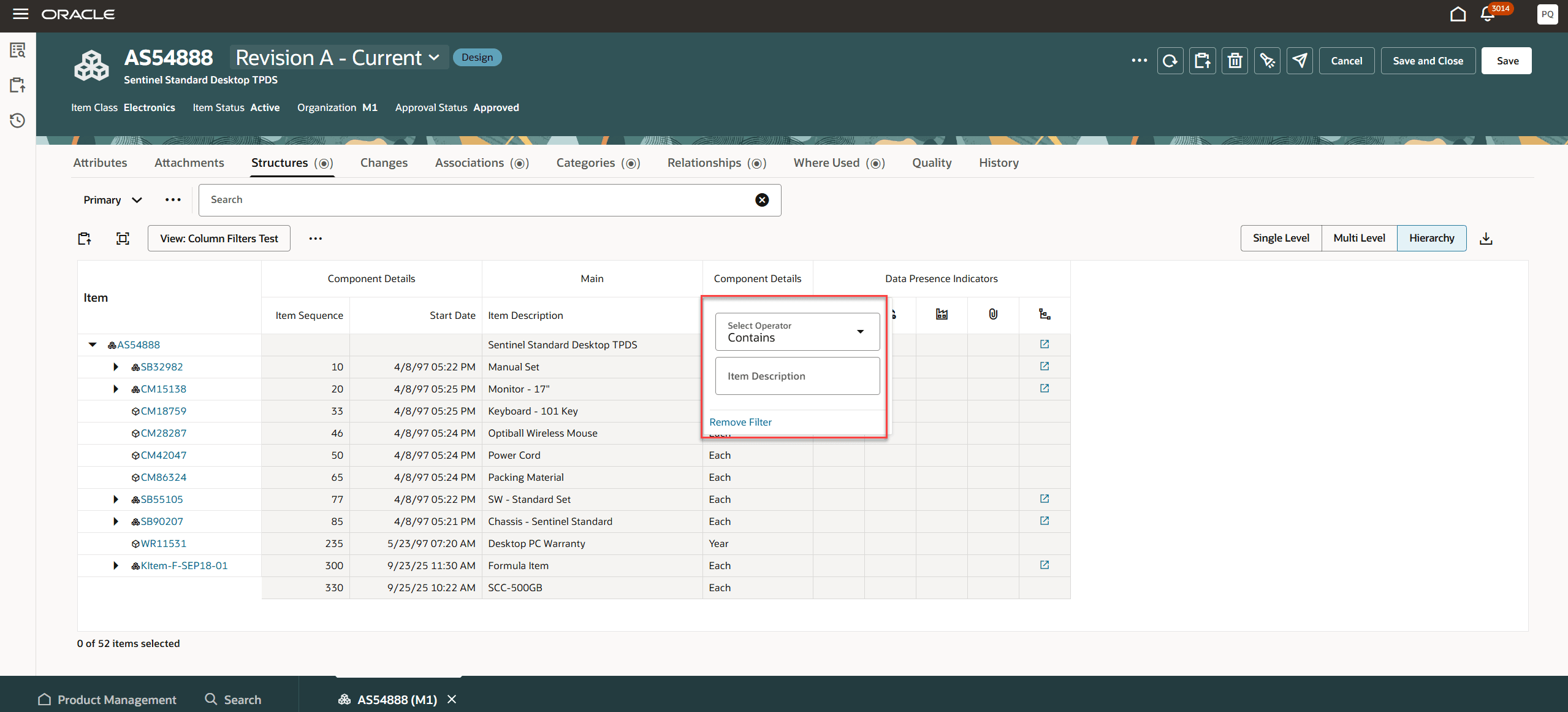Expand the CM15138 tree row
This screenshot has height=712, width=1568.
(x=116, y=388)
